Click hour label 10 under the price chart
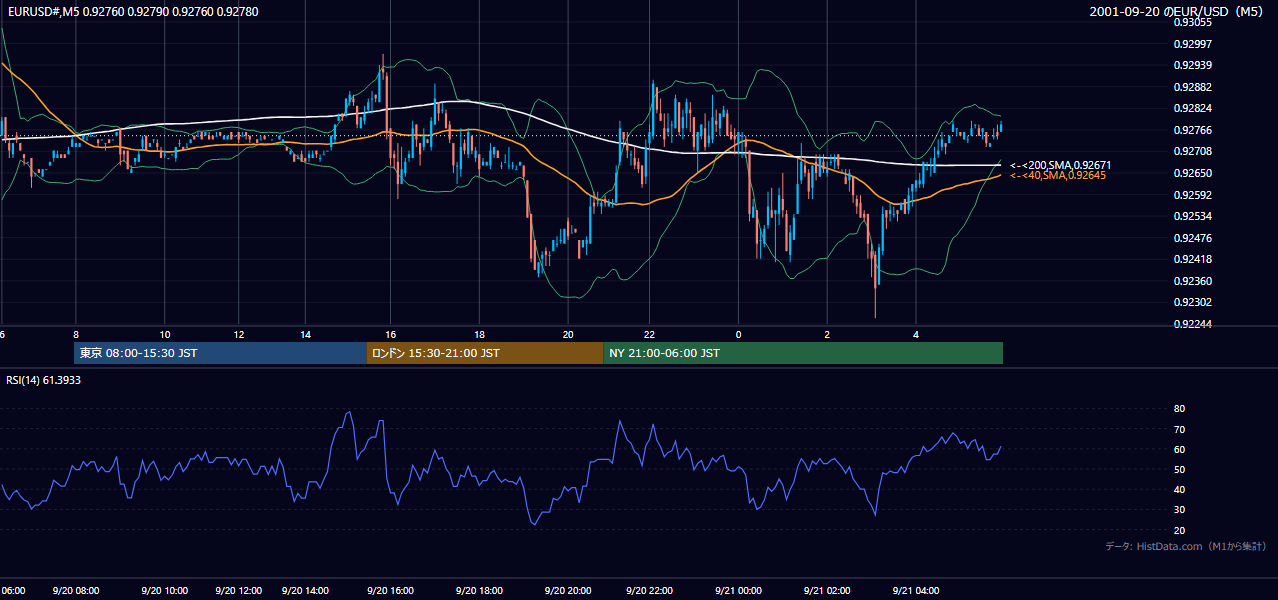1278x600 pixels. tap(165, 335)
